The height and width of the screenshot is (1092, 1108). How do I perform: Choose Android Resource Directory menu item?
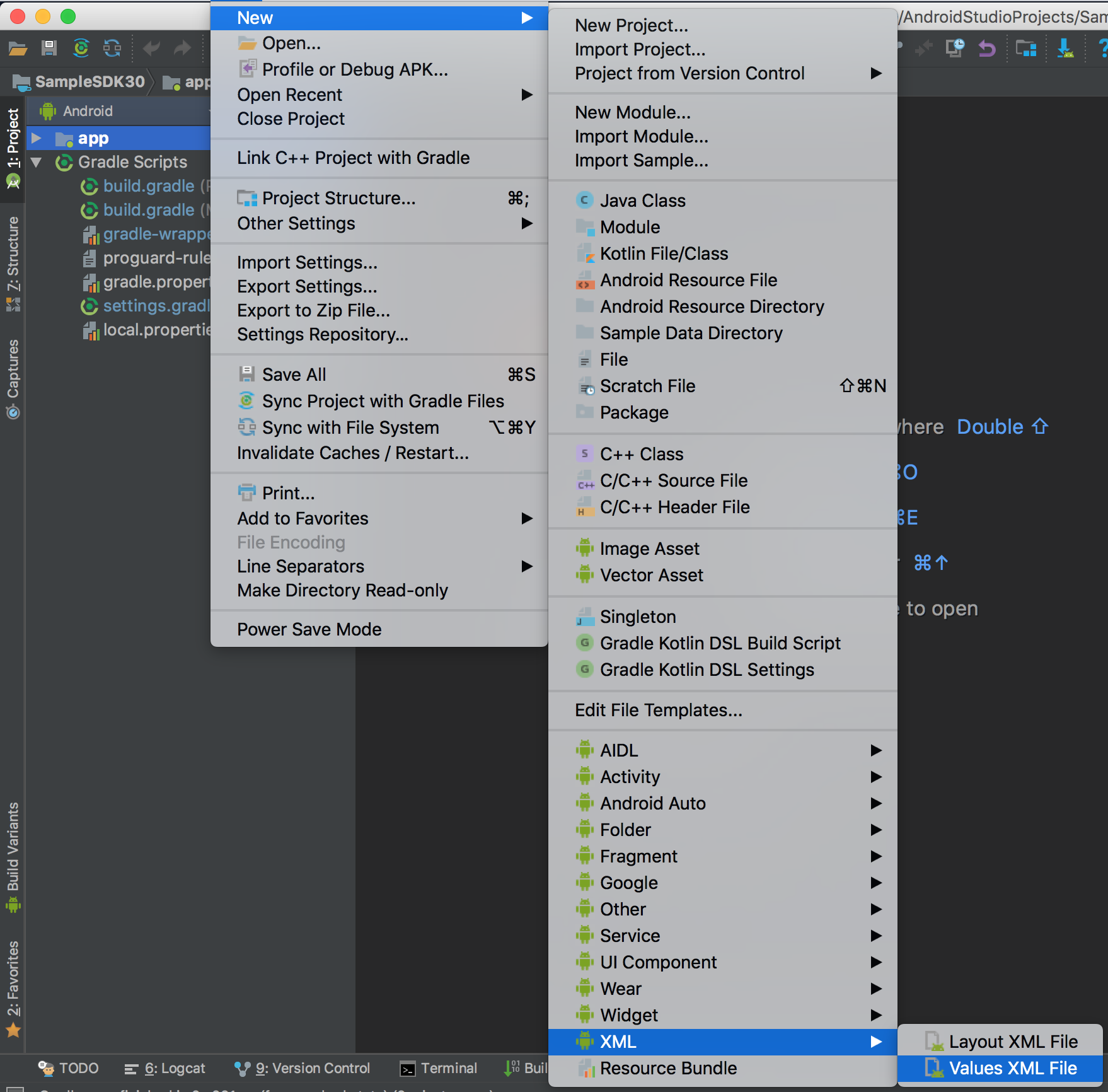point(723,306)
